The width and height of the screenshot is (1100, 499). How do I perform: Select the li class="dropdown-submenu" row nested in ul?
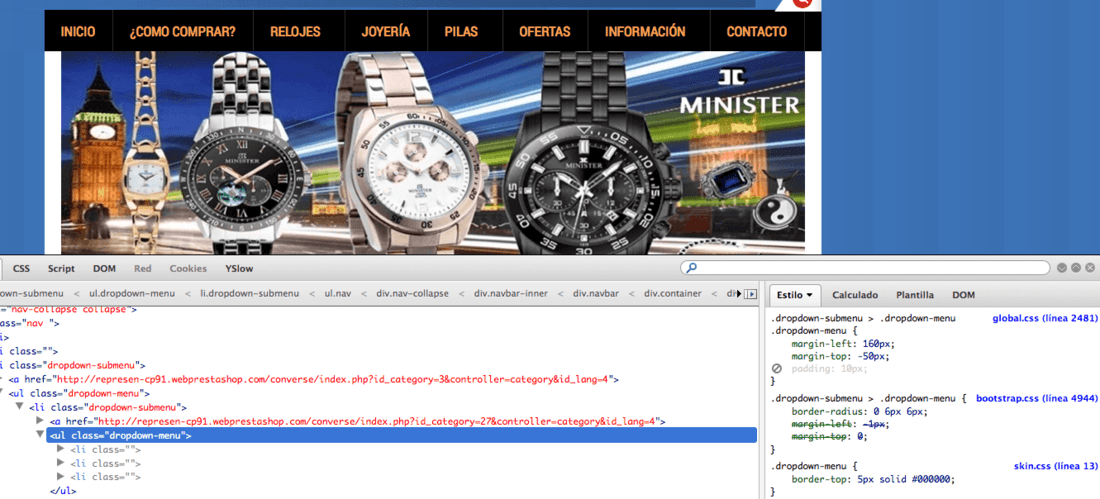point(107,407)
